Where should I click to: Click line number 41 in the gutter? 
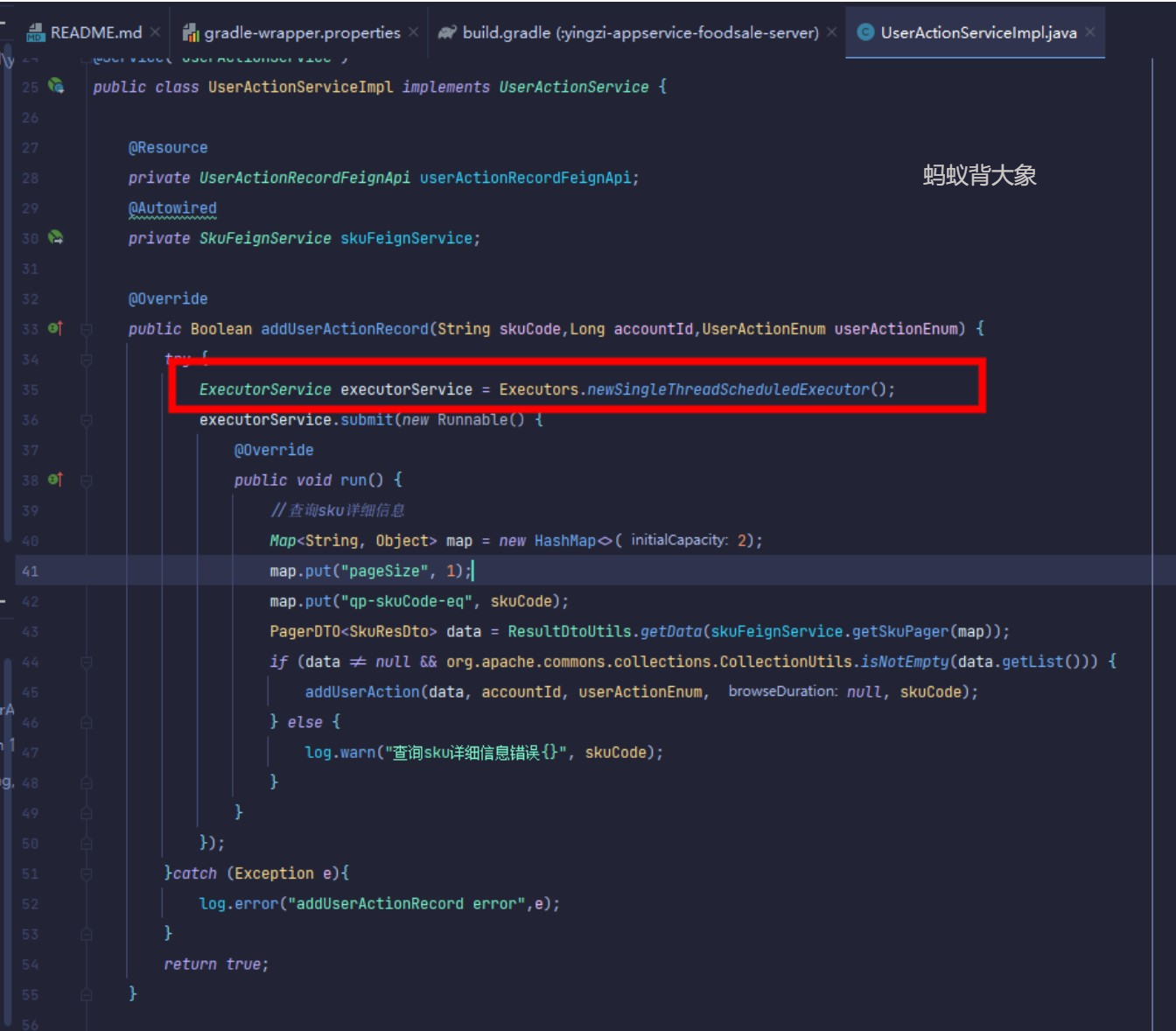tap(30, 571)
